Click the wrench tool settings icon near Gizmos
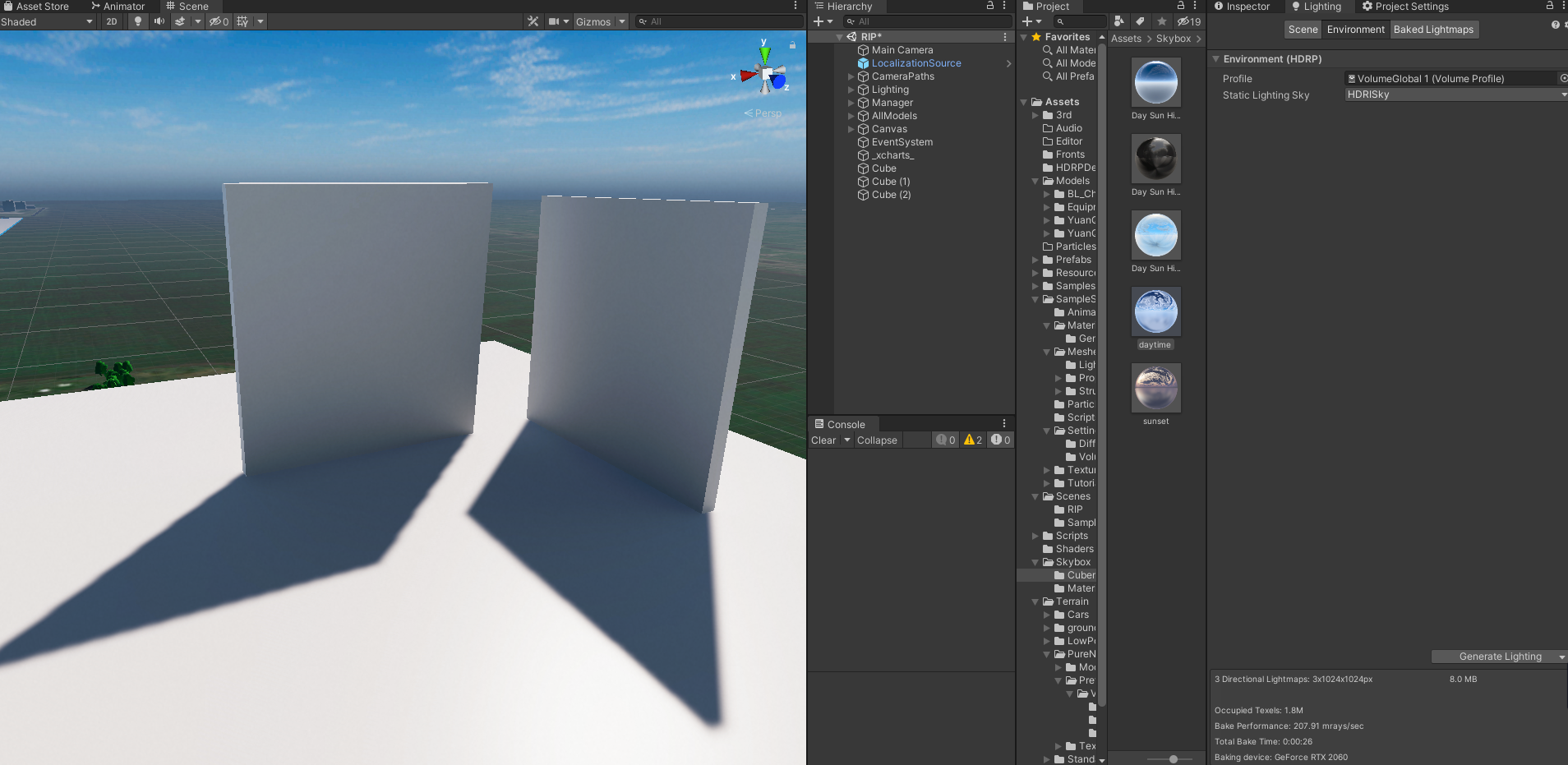Image resolution: width=1568 pixels, height=765 pixels. click(x=533, y=21)
